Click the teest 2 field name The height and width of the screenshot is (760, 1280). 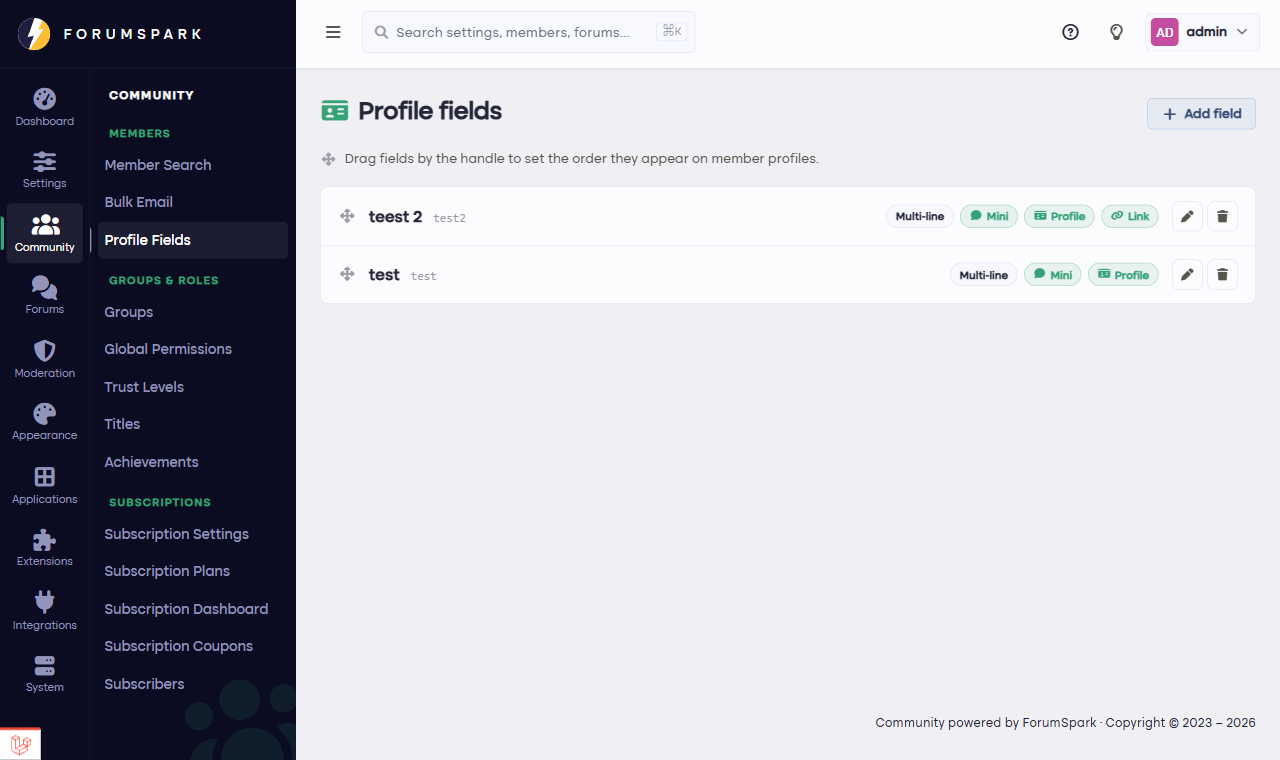[x=396, y=217]
